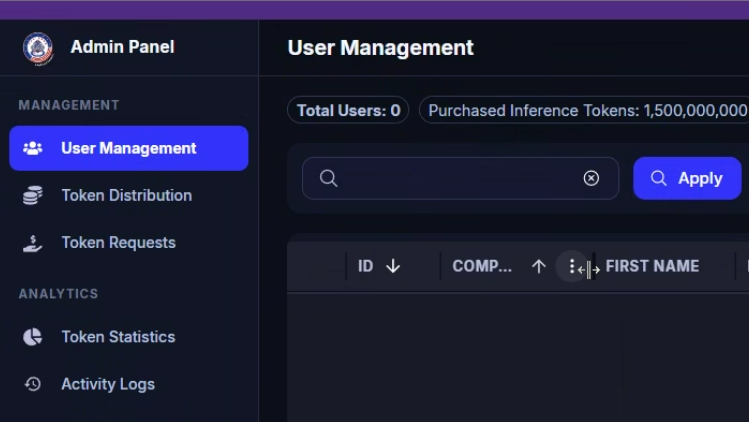Screen dimensions: 749x422
Task: Click the users group icon
Action: click(x=33, y=149)
